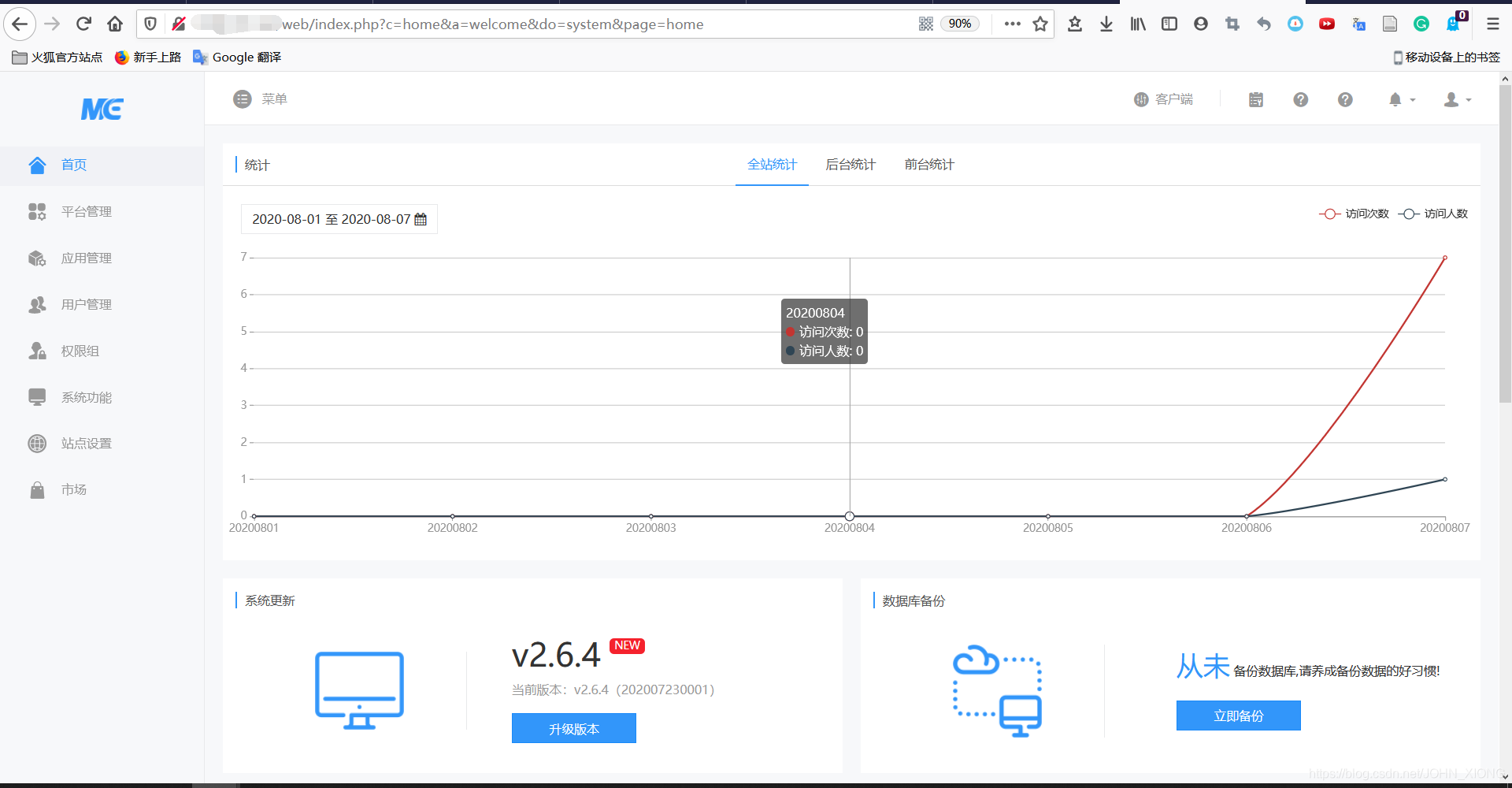Click the red YouTube extension icon
Screen dimensions: 1512x788
[1327, 24]
